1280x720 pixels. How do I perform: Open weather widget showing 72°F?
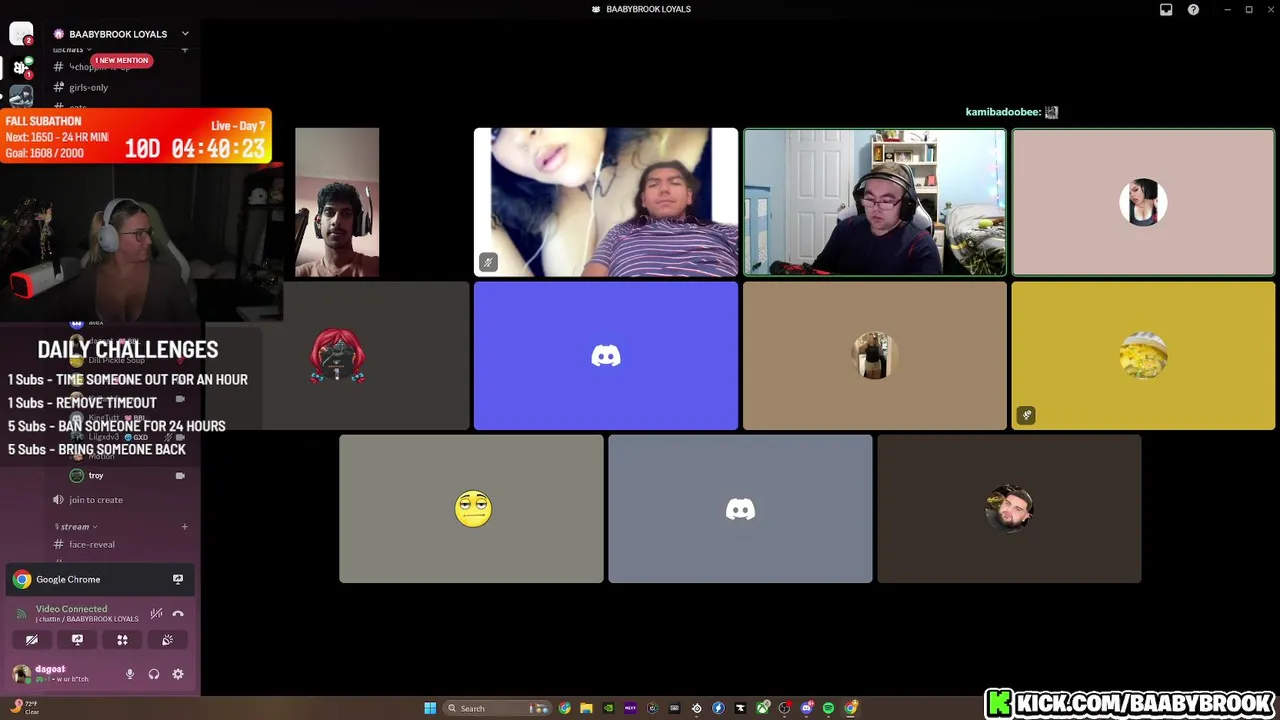point(26,707)
